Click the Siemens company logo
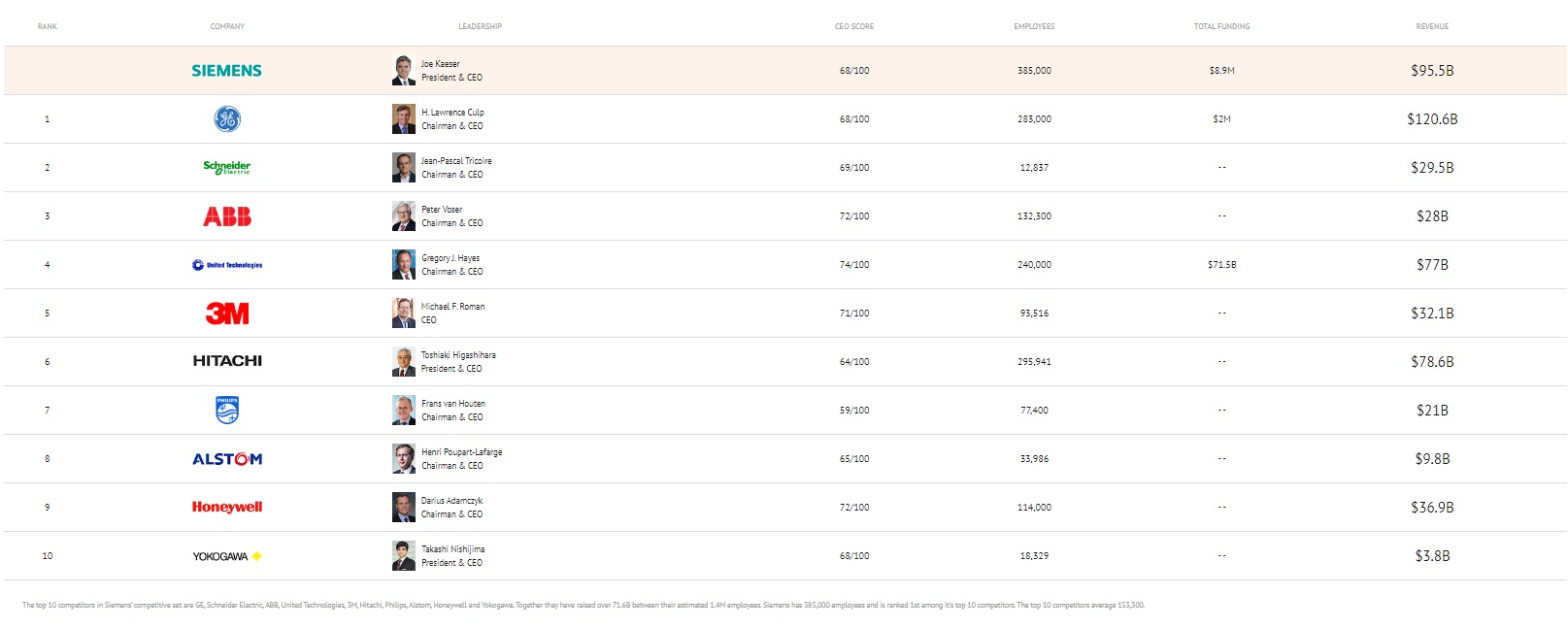 coord(226,71)
